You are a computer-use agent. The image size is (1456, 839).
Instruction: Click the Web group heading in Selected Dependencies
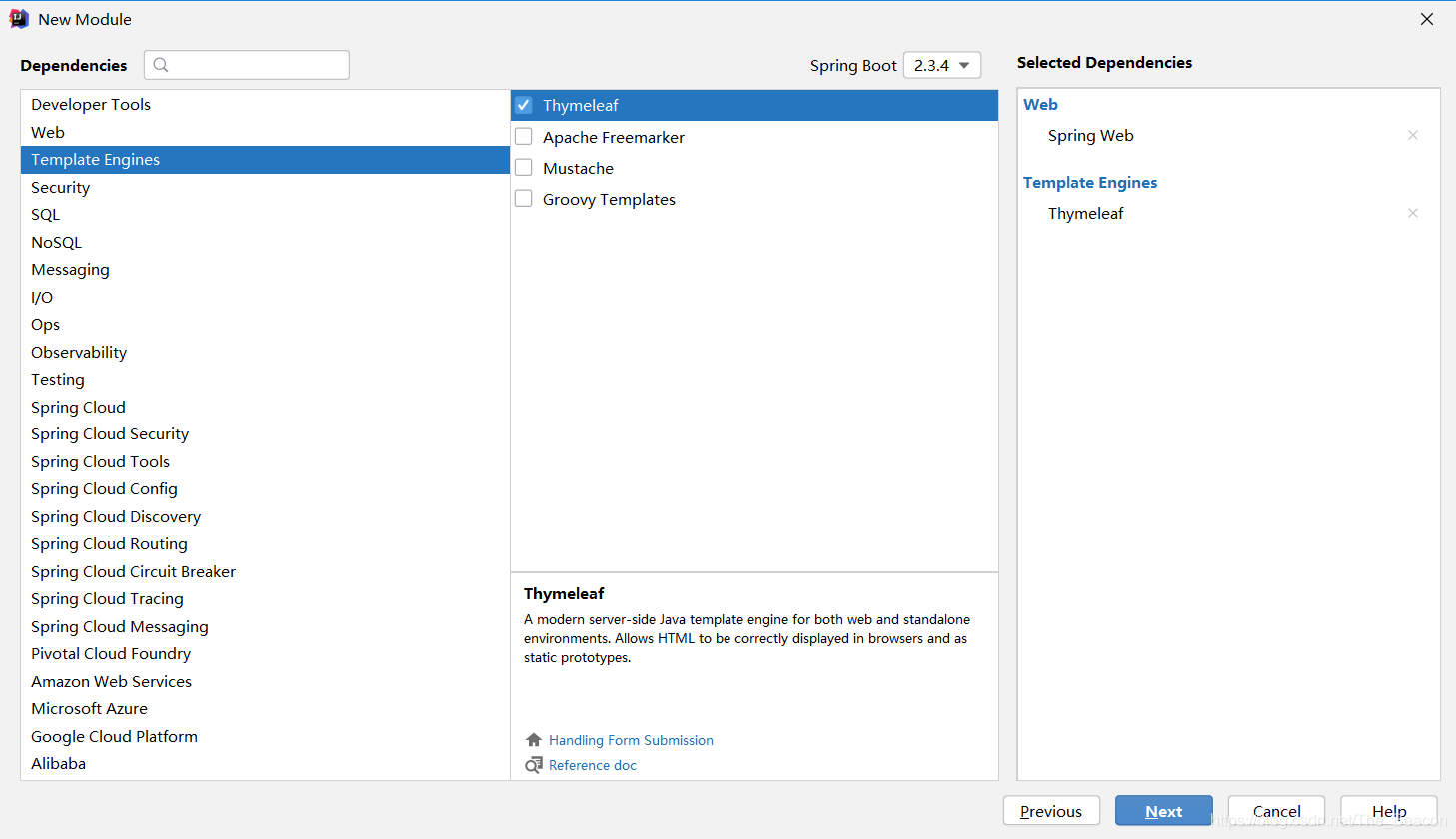1040,104
